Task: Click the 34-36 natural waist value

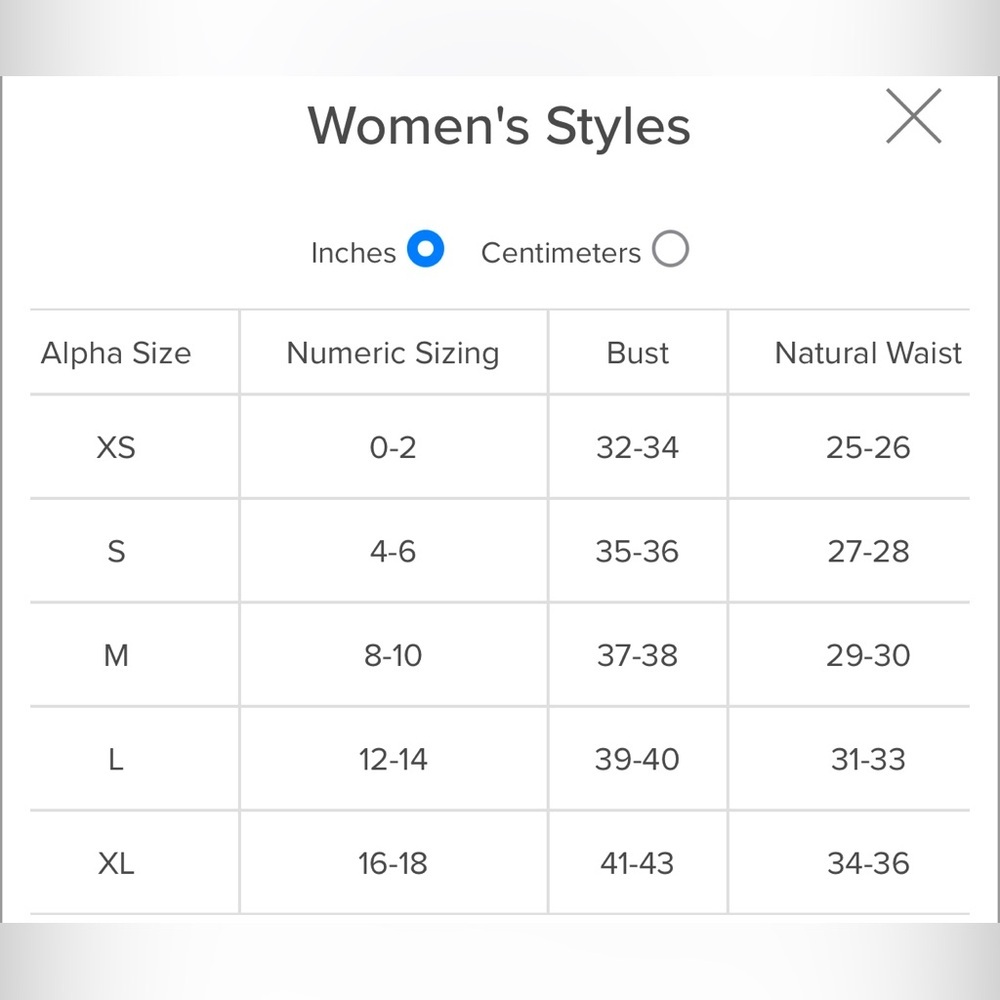Action: coord(868,863)
